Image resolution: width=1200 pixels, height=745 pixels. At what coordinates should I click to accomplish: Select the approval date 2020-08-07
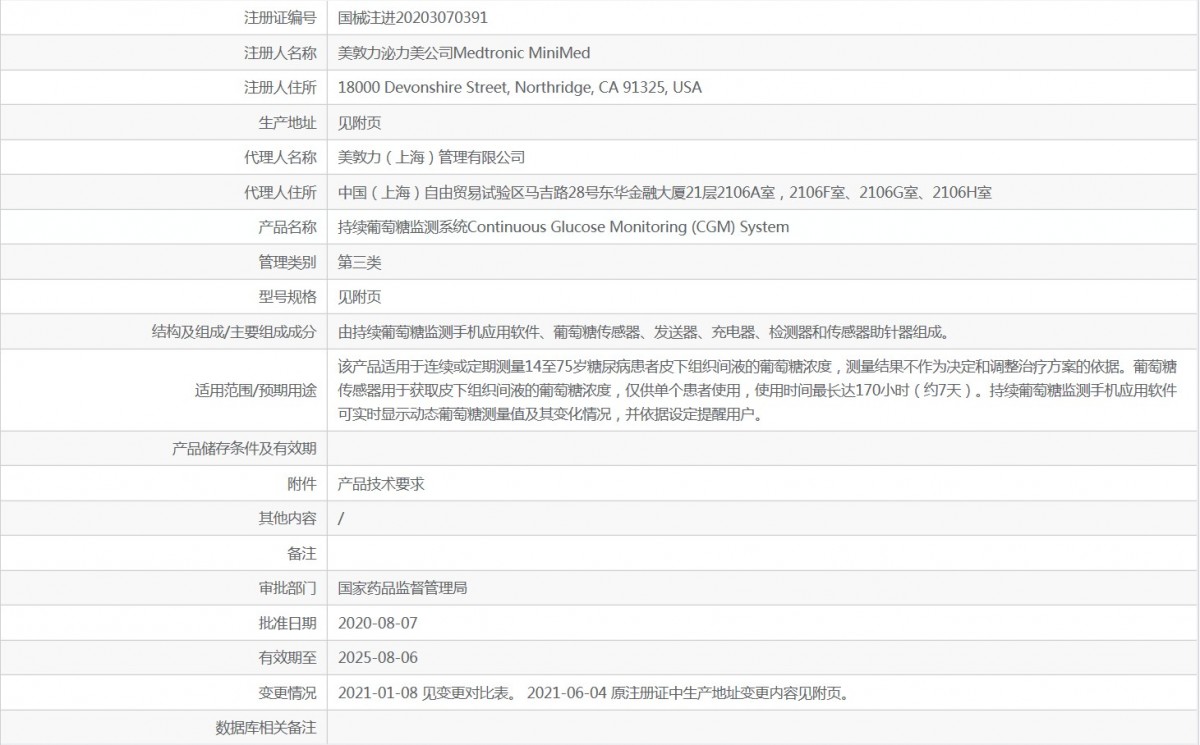pyautogui.click(x=377, y=623)
